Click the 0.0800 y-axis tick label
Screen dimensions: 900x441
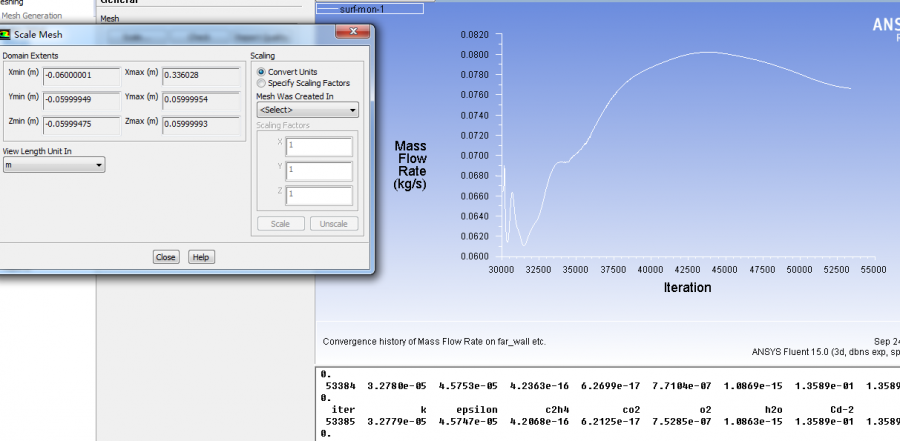click(x=475, y=55)
